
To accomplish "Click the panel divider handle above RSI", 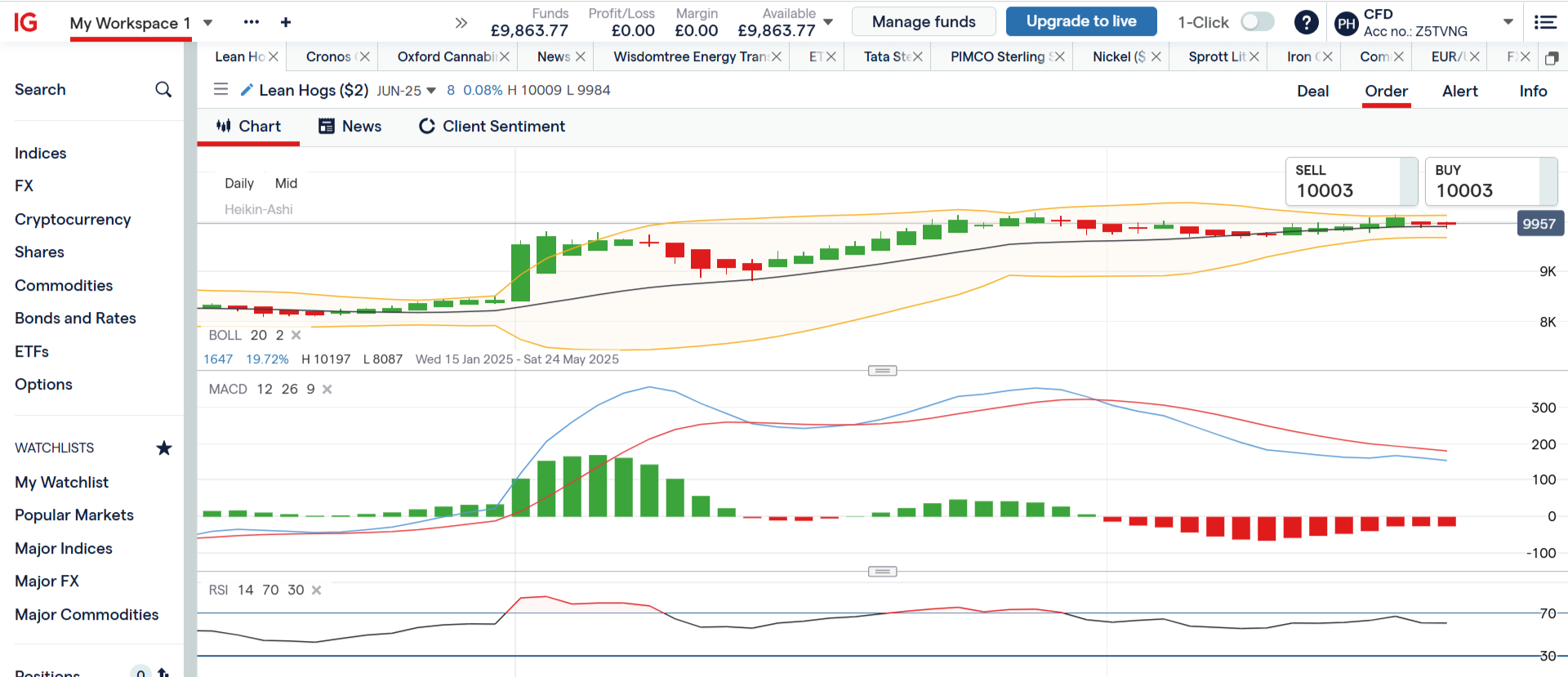I will (882, 572).
